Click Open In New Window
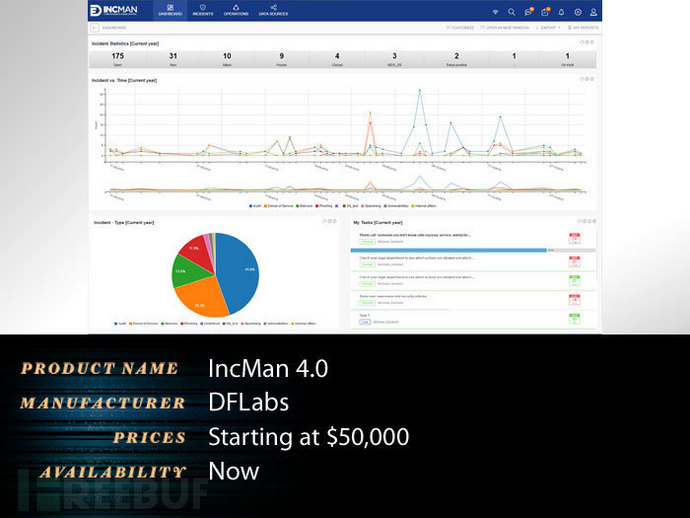 [505, 28]
